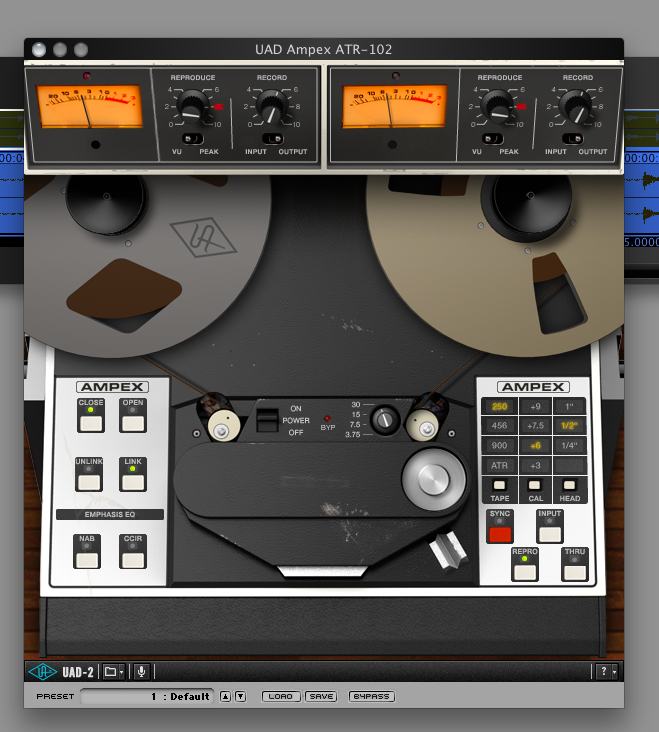Click the BYPASS button
The width and height of the screenshot is (659, 732).
(371, 696)
